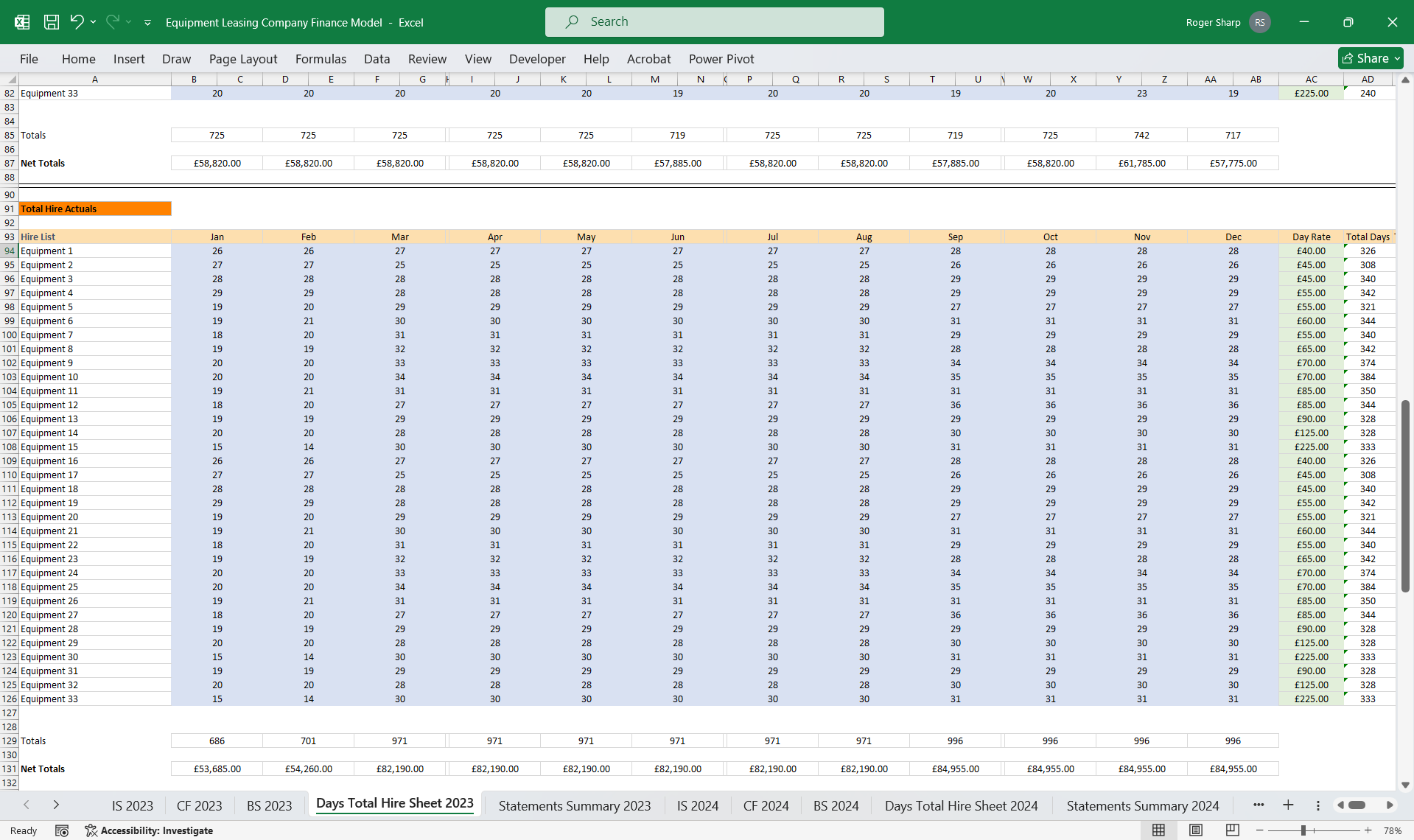Open the Formulas ribbon tab
The width and height of the screenshot is (1414, 840).
pyautogui.click(x=321, y=59)
